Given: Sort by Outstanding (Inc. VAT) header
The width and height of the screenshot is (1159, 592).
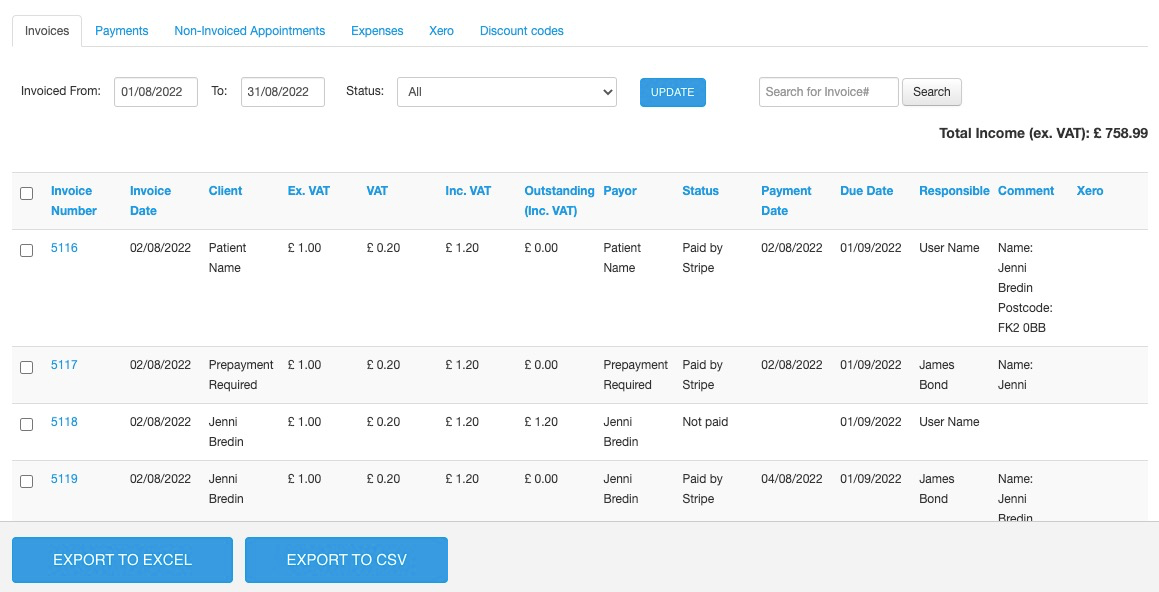Looking at the screenshot, I should coord(560,200).
